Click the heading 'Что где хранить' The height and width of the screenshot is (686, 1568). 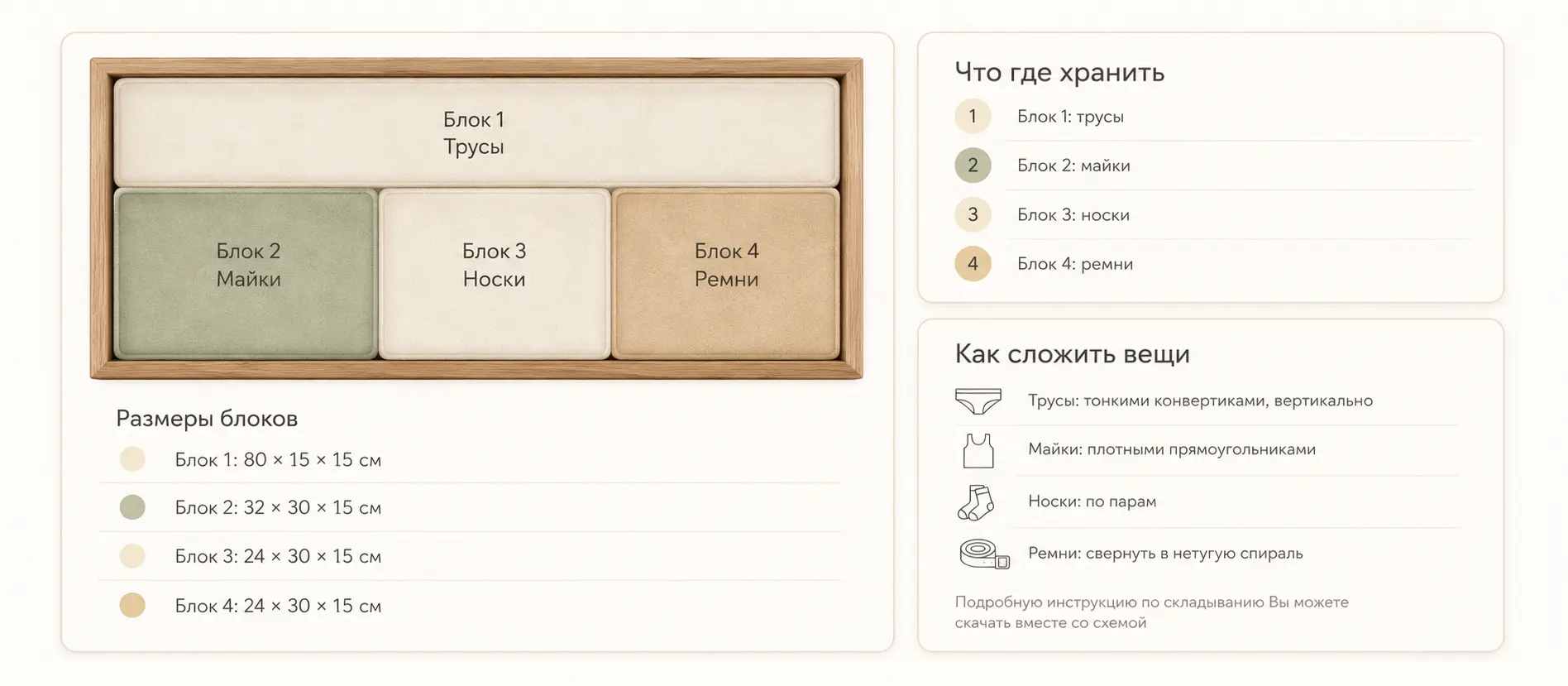click(x=1059, y=73)
